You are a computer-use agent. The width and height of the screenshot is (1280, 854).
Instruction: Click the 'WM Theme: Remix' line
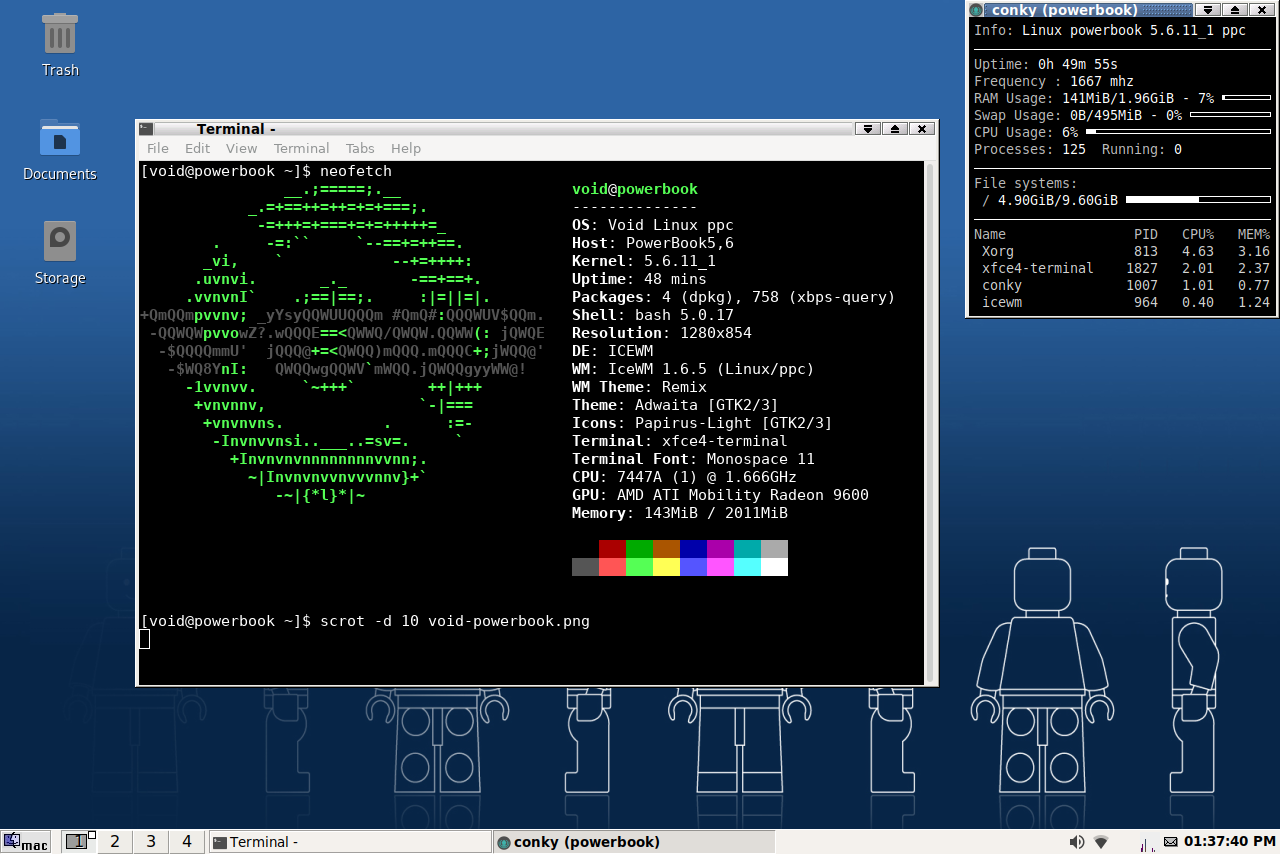640,387
